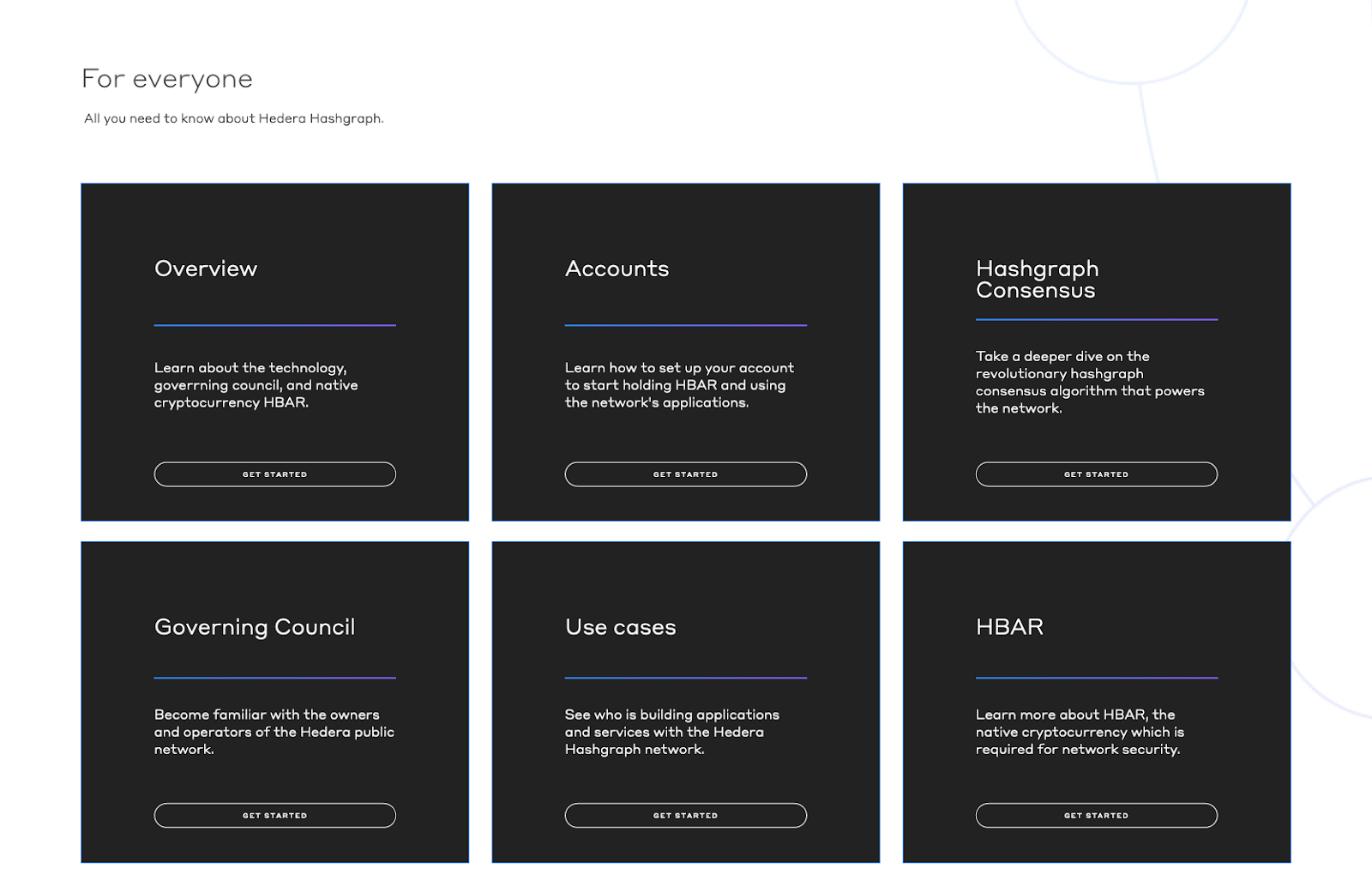Click 'All you need to know about Hedera Hashgraph.'
Viewport: 1372px width, 893px height.
tap(234, 118)
